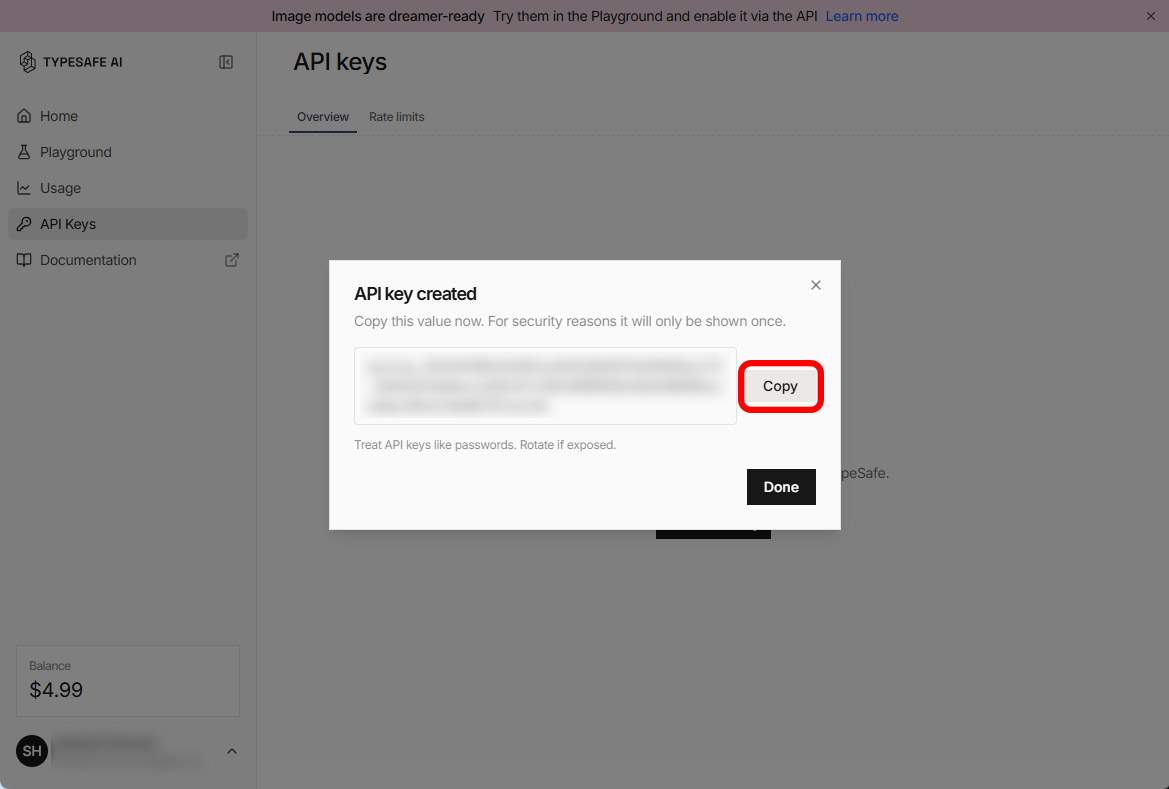Open Documentation in the sidebar

click(x=127, y=260)
